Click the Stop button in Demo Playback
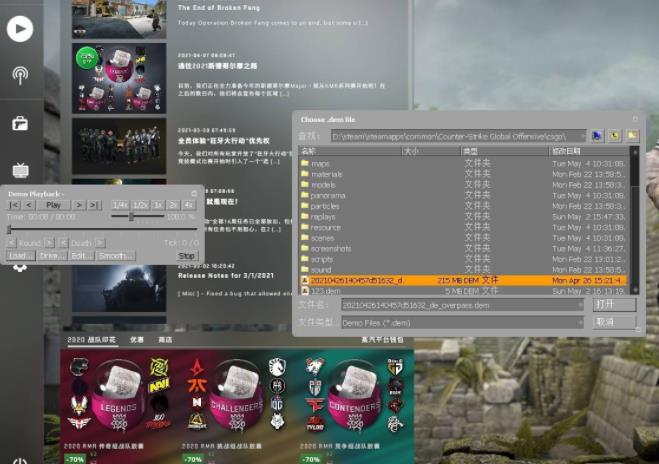659x464 pixels. point(187,256)
